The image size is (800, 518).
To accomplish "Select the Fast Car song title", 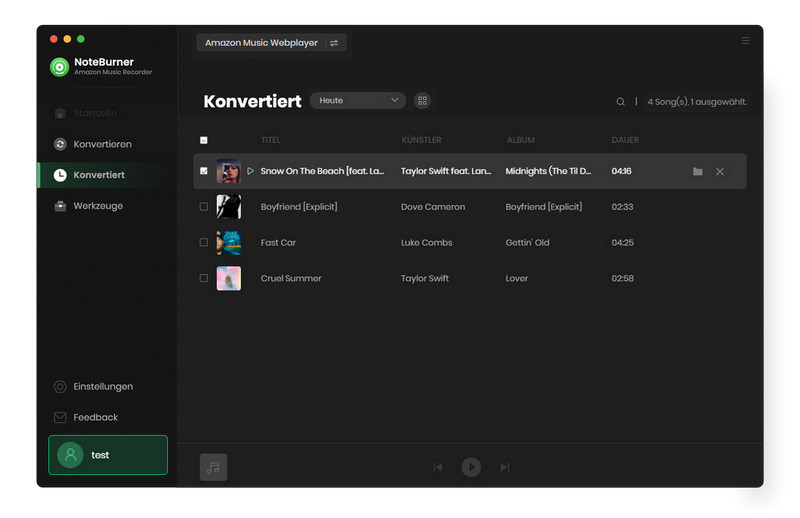I will (x=278, y=242).
